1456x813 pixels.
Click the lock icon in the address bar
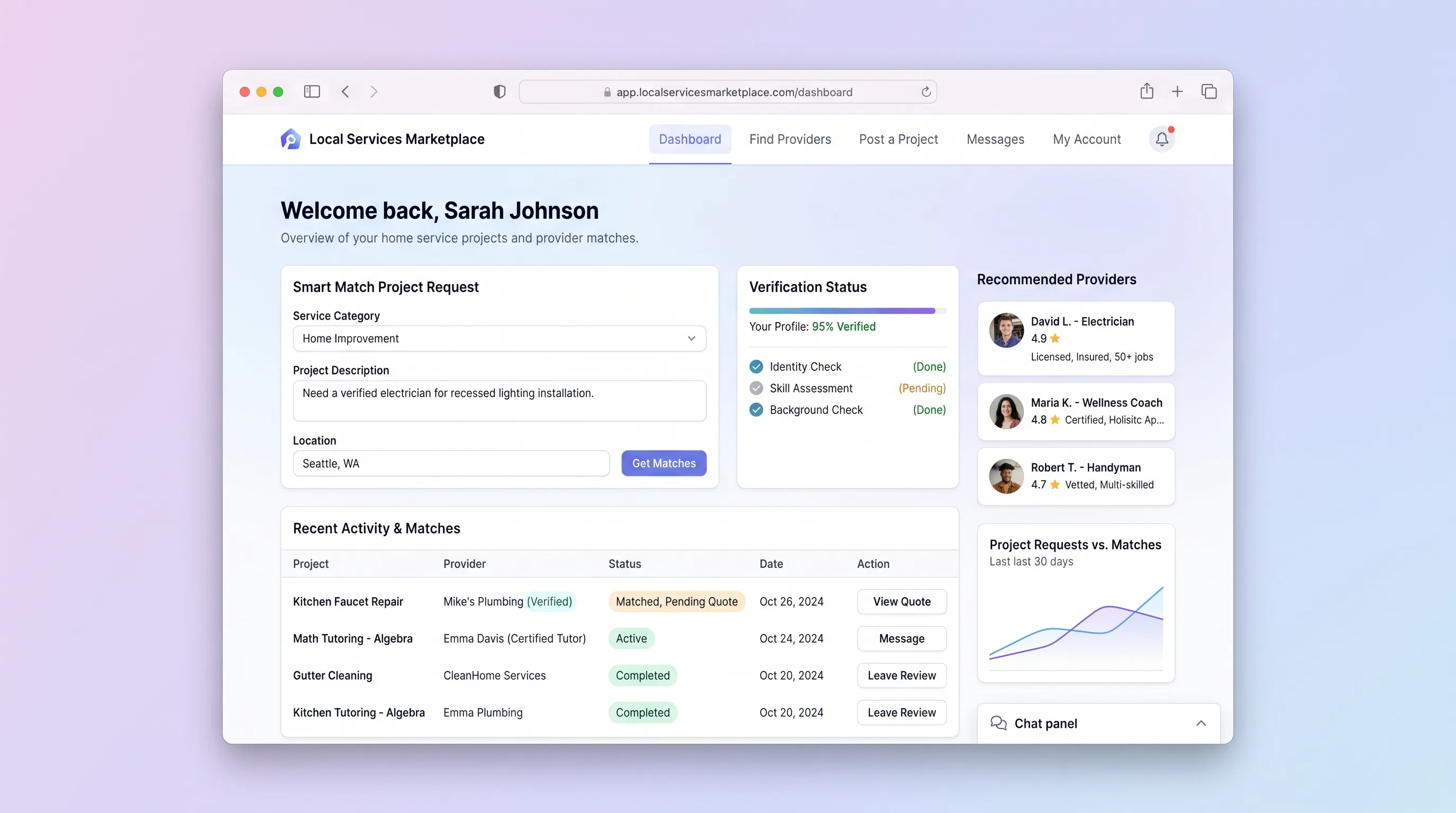(x=607, y=92)
